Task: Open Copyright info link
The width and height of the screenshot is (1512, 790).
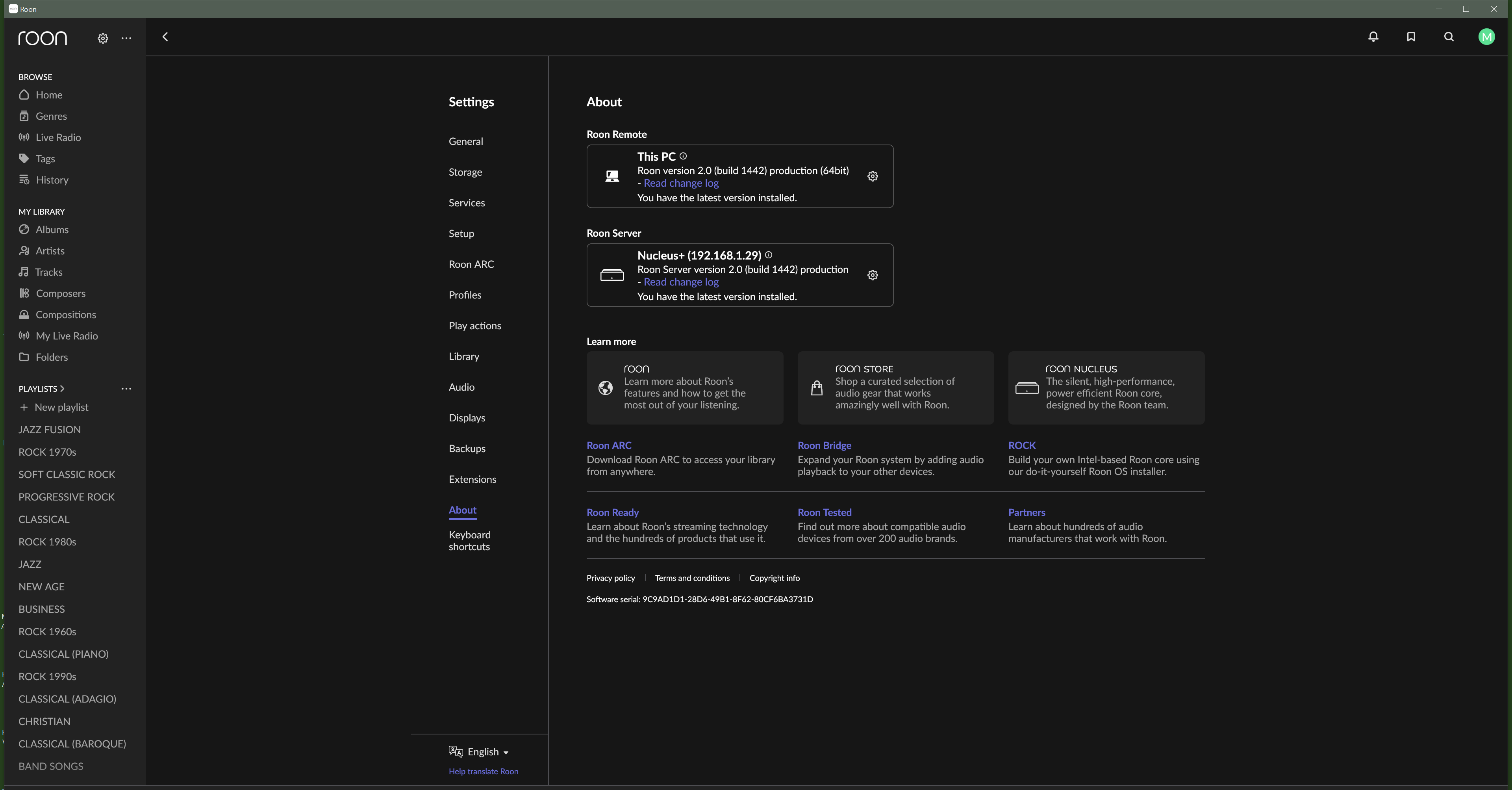Action: pos(774,578)
